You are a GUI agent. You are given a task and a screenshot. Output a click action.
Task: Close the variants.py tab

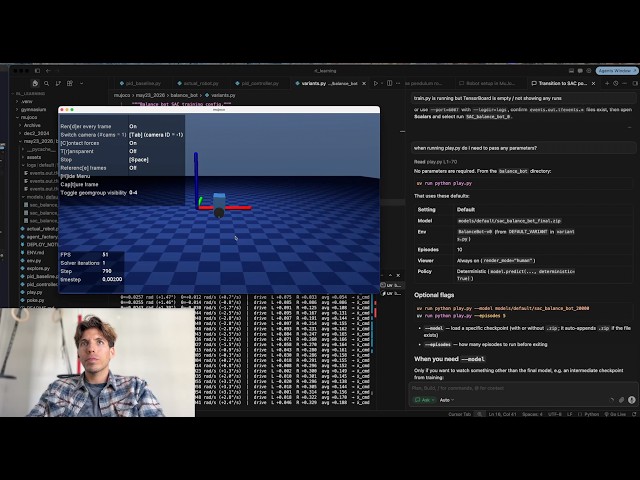[x=364, y=83]
